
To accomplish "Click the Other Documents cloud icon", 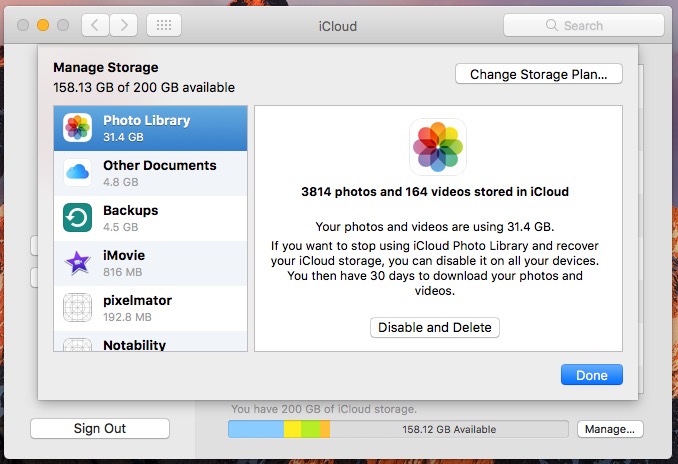I will (x=77, y=173).
